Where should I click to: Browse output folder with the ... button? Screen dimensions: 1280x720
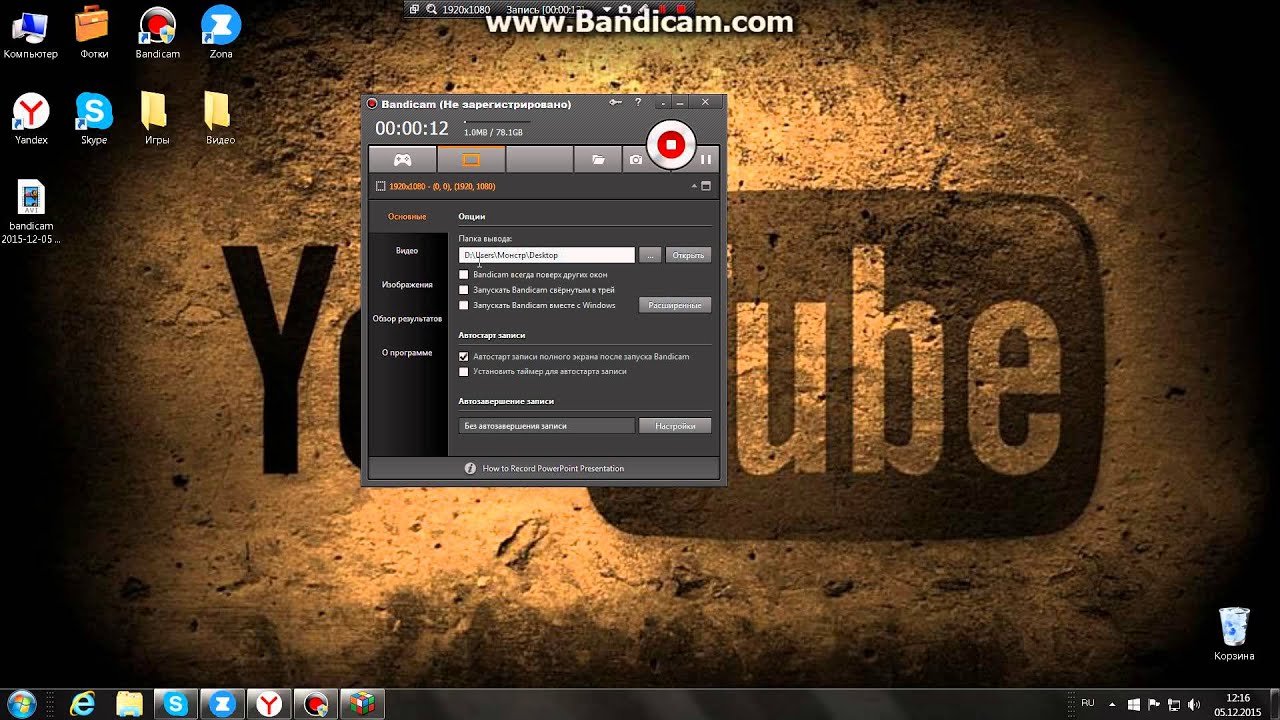click(x=650, y=255)
